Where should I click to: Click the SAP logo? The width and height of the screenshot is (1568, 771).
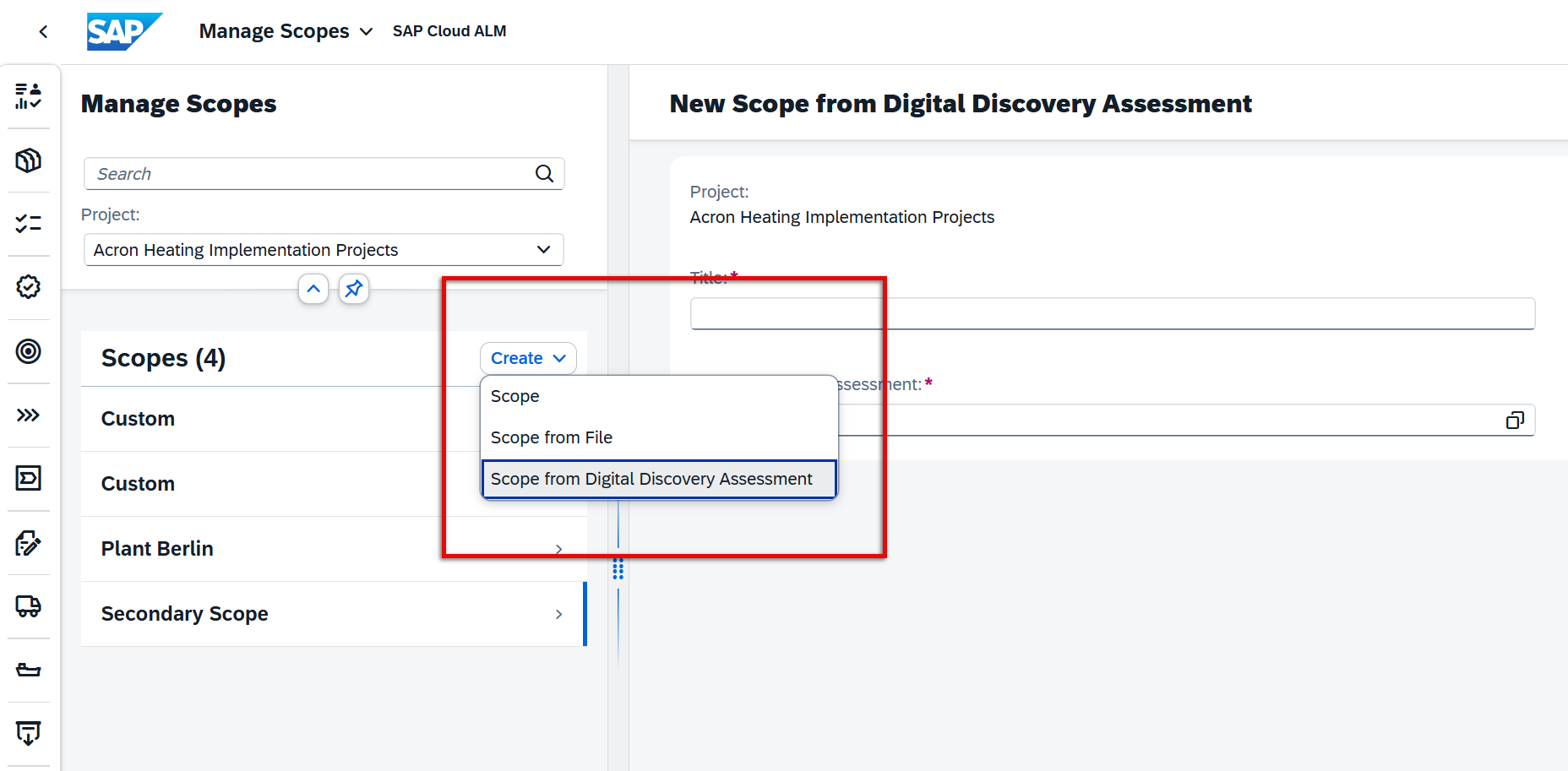coord(123,32)
